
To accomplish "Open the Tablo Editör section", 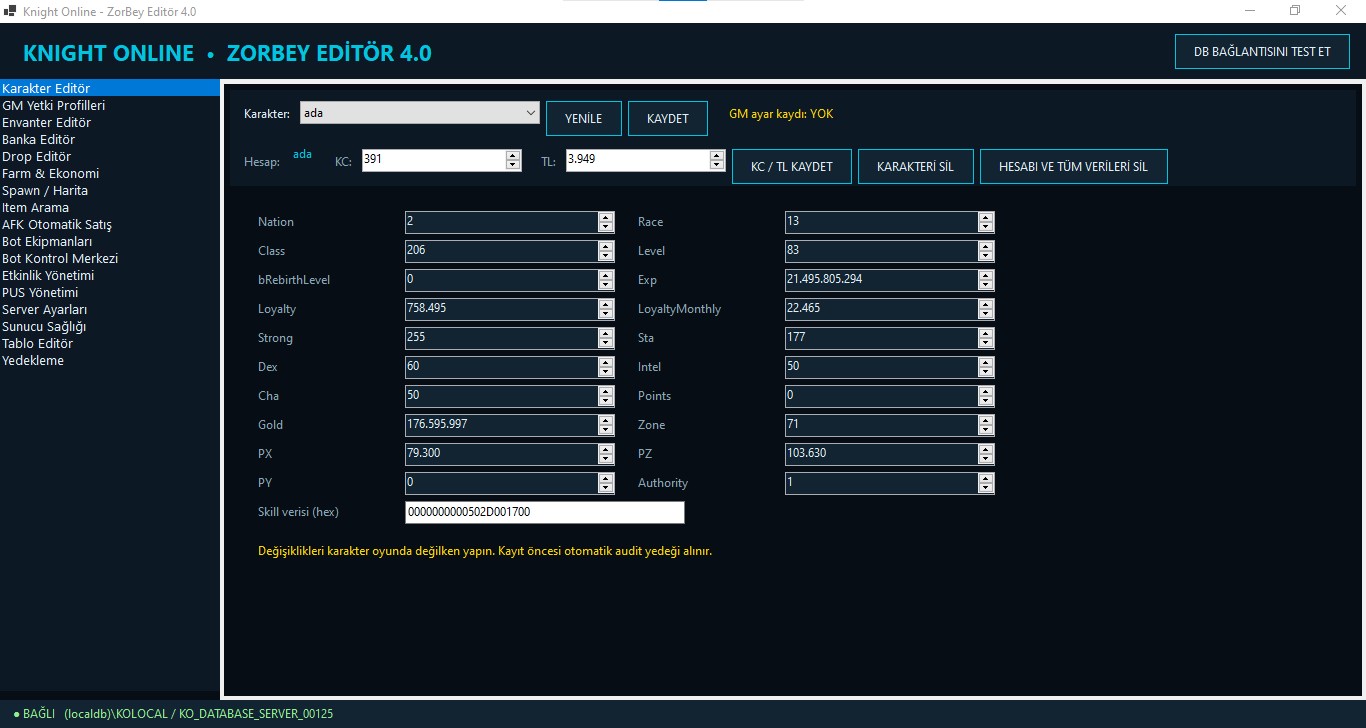I will coord(110,344).
